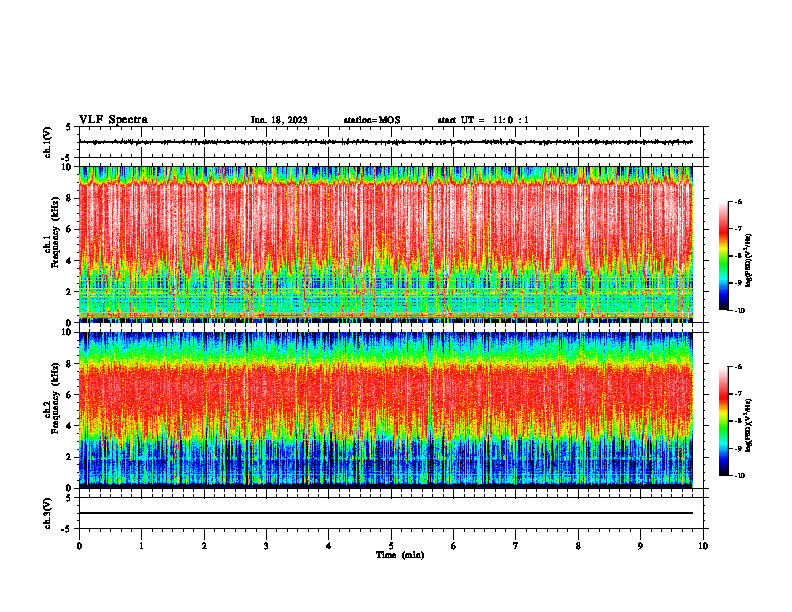792x612 pixels.
Task: Click the ch.1 spectrogram panel
Action: (x=386, y=244)
